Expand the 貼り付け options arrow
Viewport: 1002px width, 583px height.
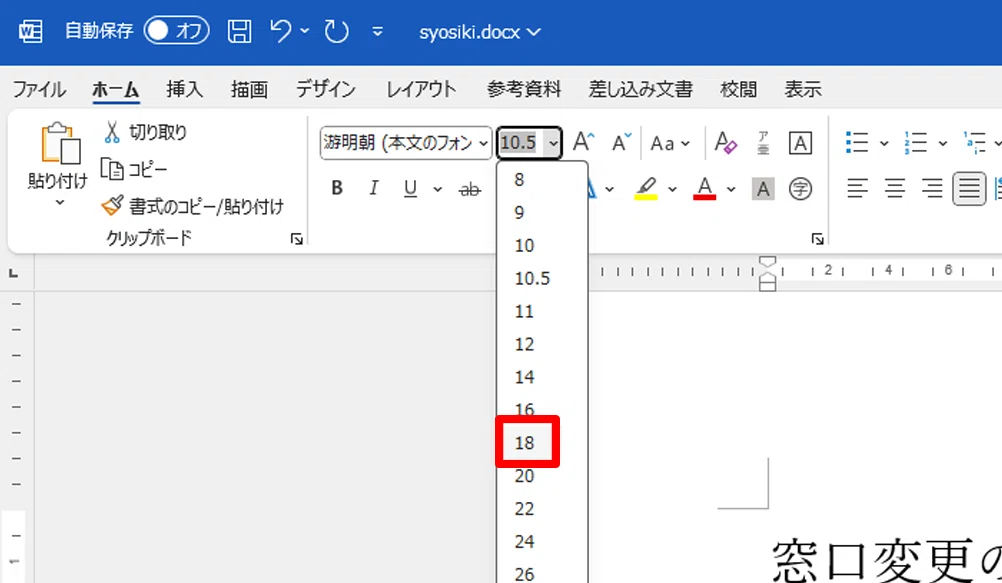click(59, 203)
